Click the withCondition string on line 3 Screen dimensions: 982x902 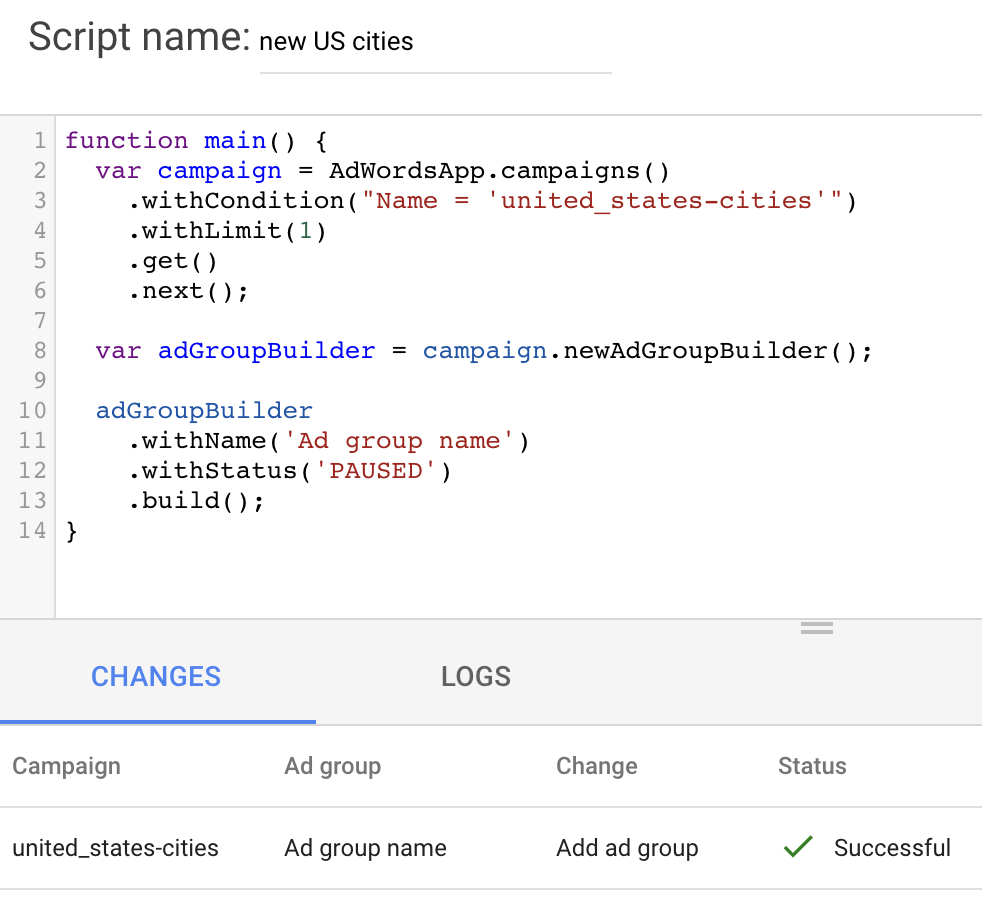(x=602, y=200)
